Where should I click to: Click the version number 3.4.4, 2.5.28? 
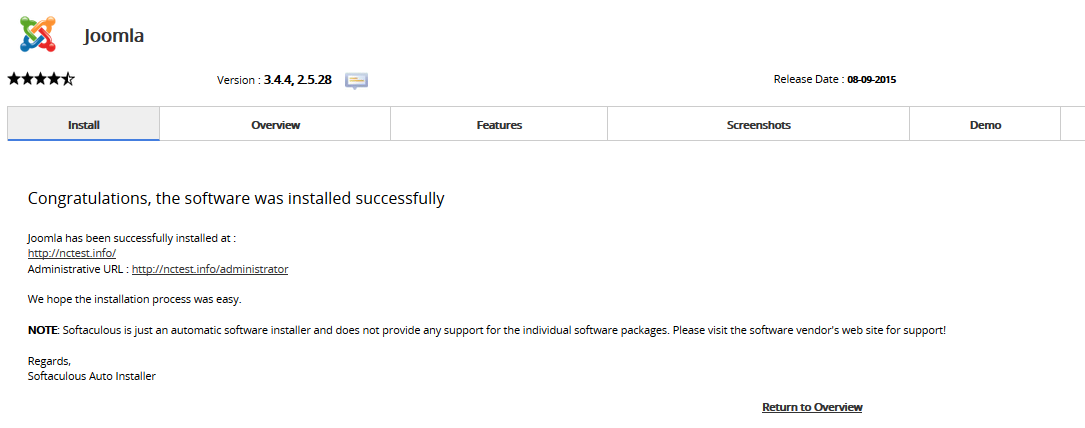pos(298,80)
